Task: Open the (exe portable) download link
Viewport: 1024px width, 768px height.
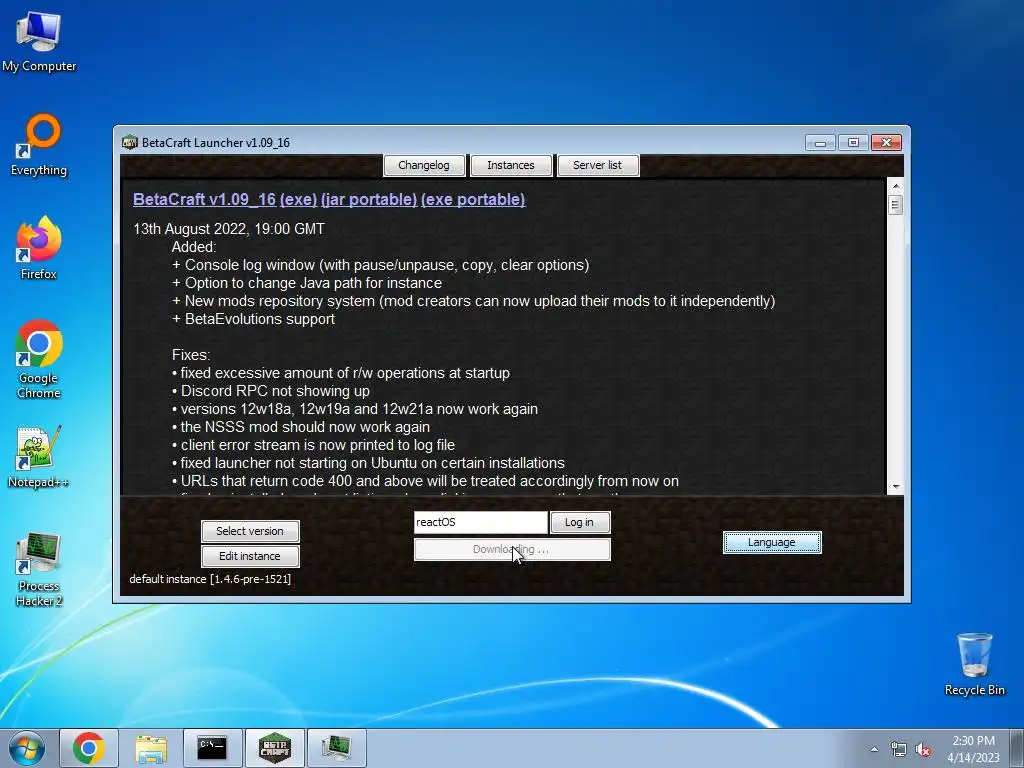Action: [x=473, y=200]
